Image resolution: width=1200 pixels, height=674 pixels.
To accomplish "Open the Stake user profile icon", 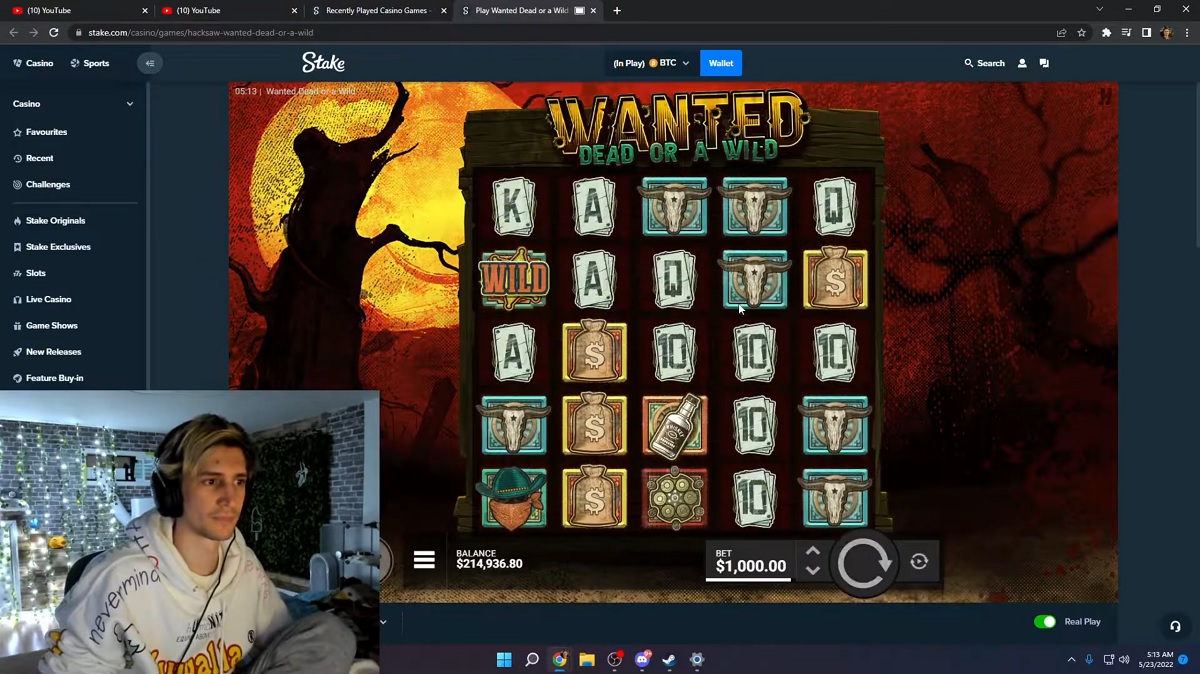I will click(x=1022, y=63).
